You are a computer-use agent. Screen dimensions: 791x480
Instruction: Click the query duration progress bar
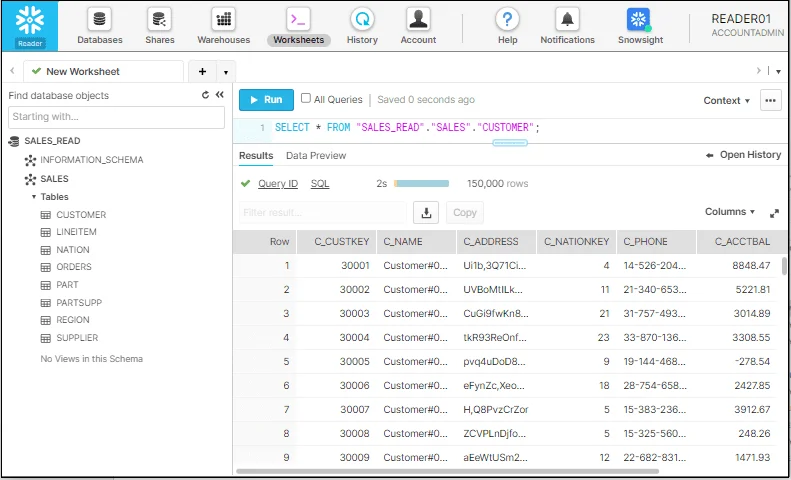pyautogui.click(x=421, y=184)
